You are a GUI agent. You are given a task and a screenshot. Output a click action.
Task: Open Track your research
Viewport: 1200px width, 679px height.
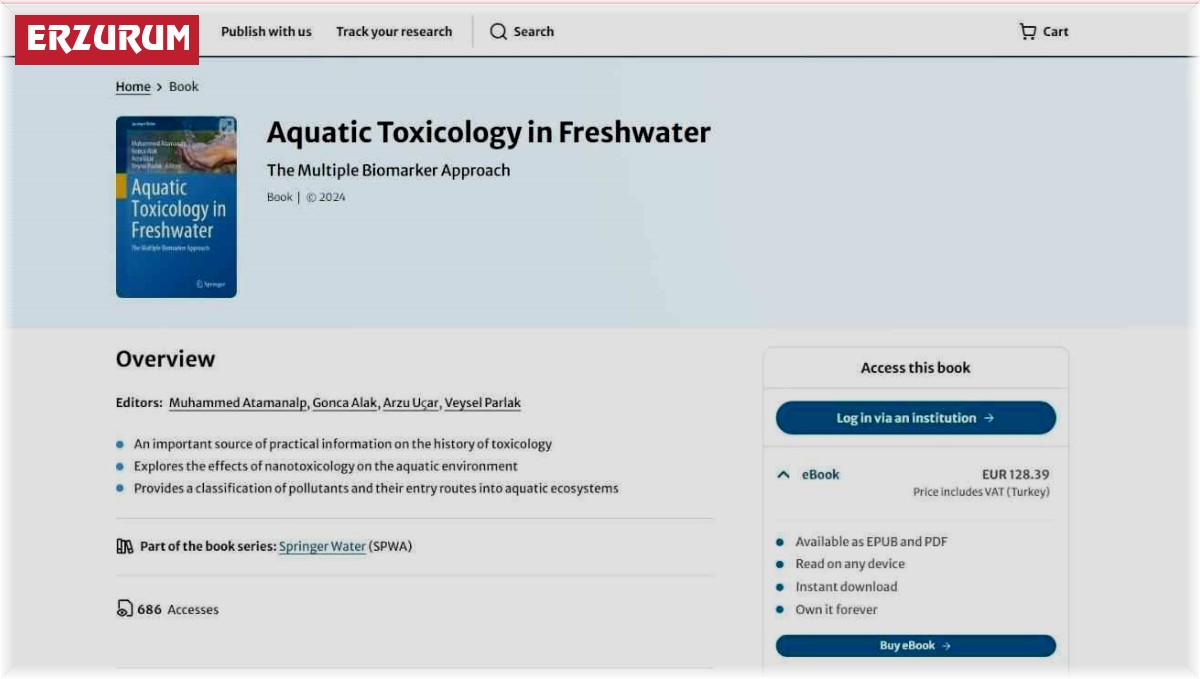click(x=394, y=31)
